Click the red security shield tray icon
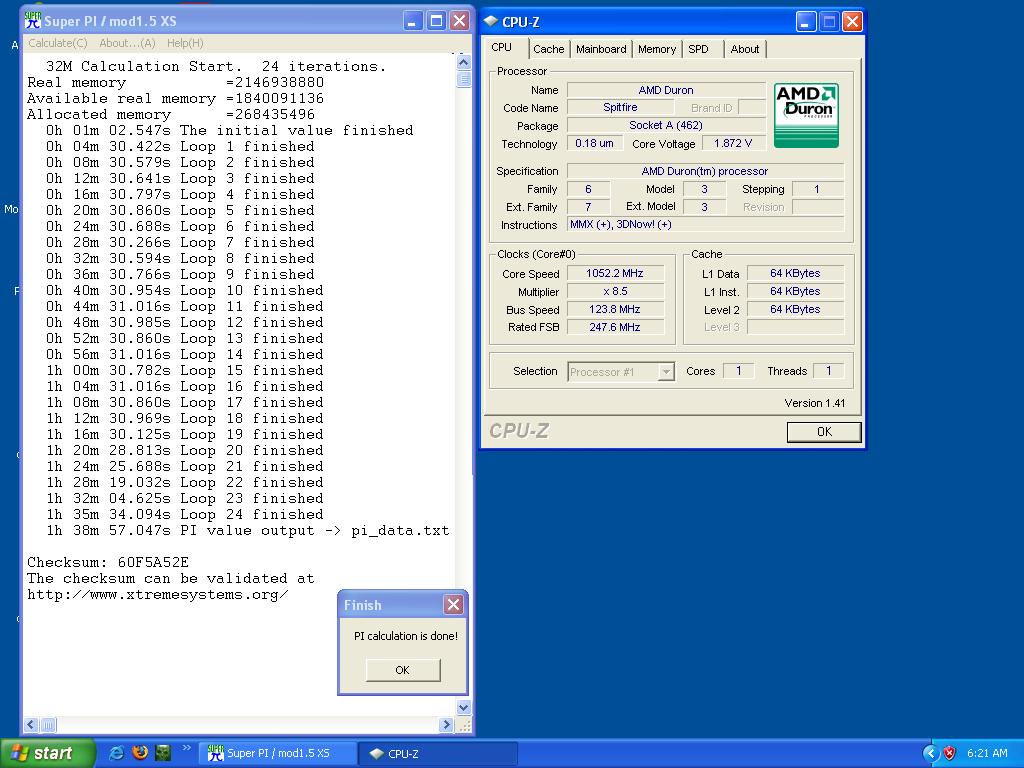 (950, 753)
